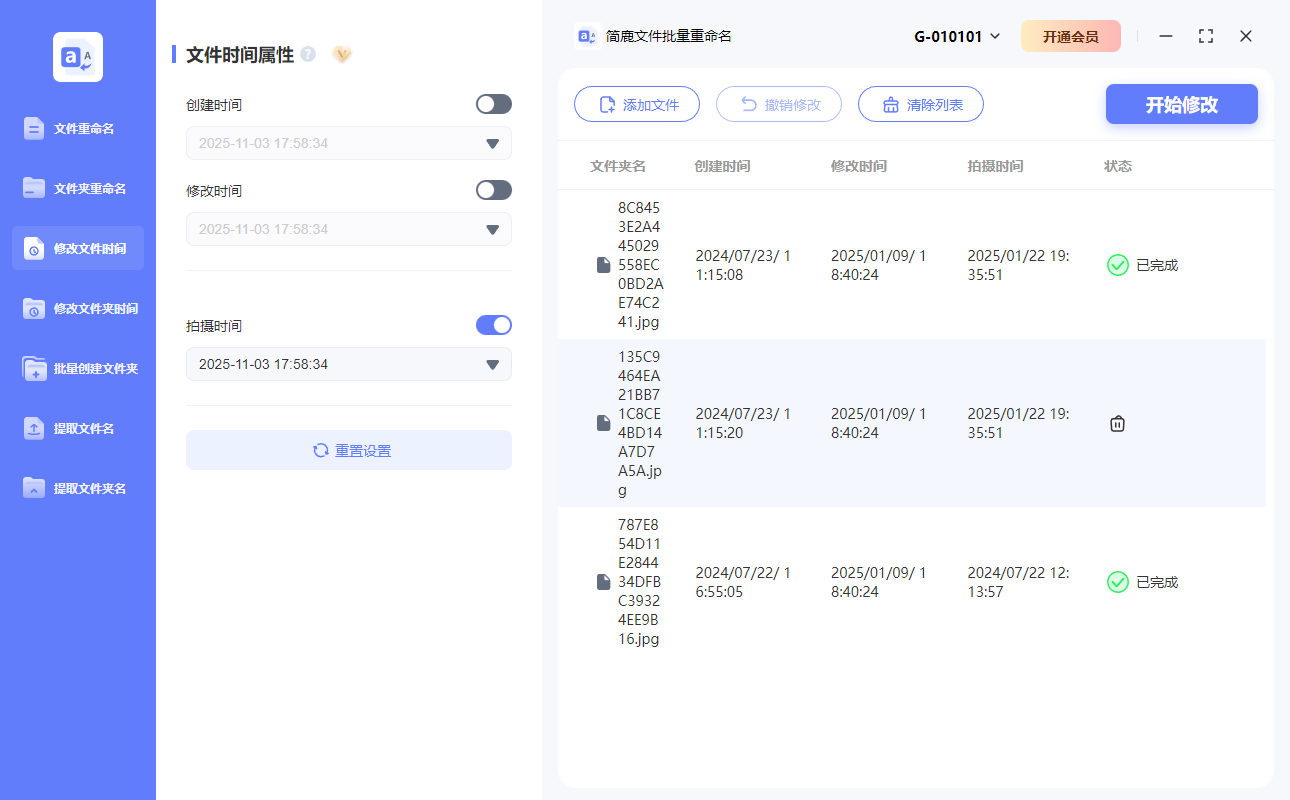Click 添加文件 to add files
Viewport: 1290px width, 800px height.
tap(637, 103)
